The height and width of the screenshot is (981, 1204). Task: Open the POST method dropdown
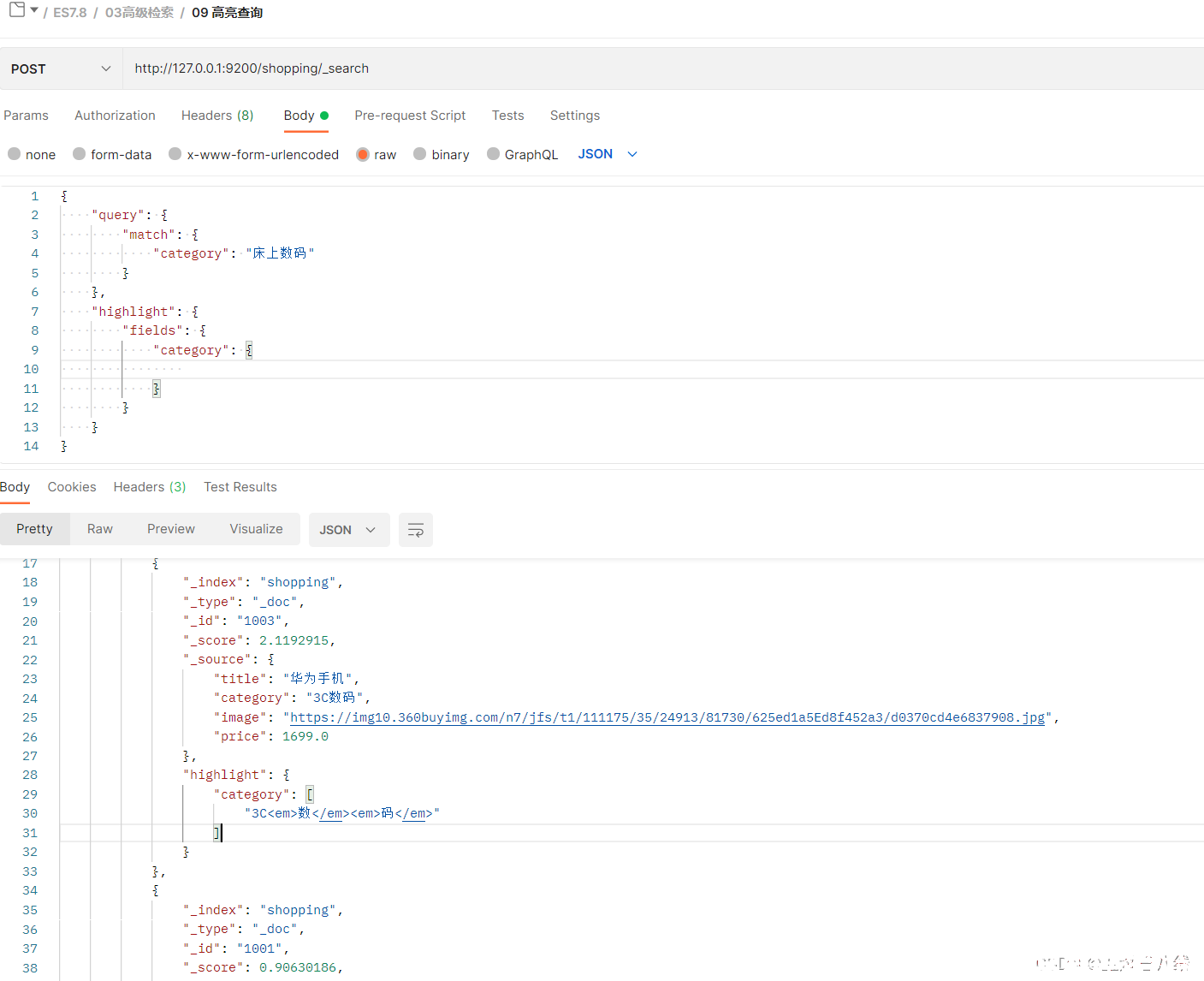61,68
